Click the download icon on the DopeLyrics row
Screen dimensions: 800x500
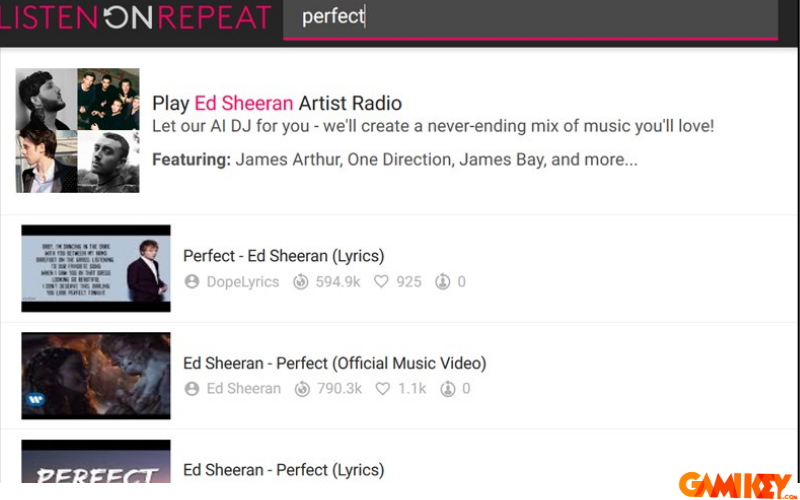pos(442,282)
